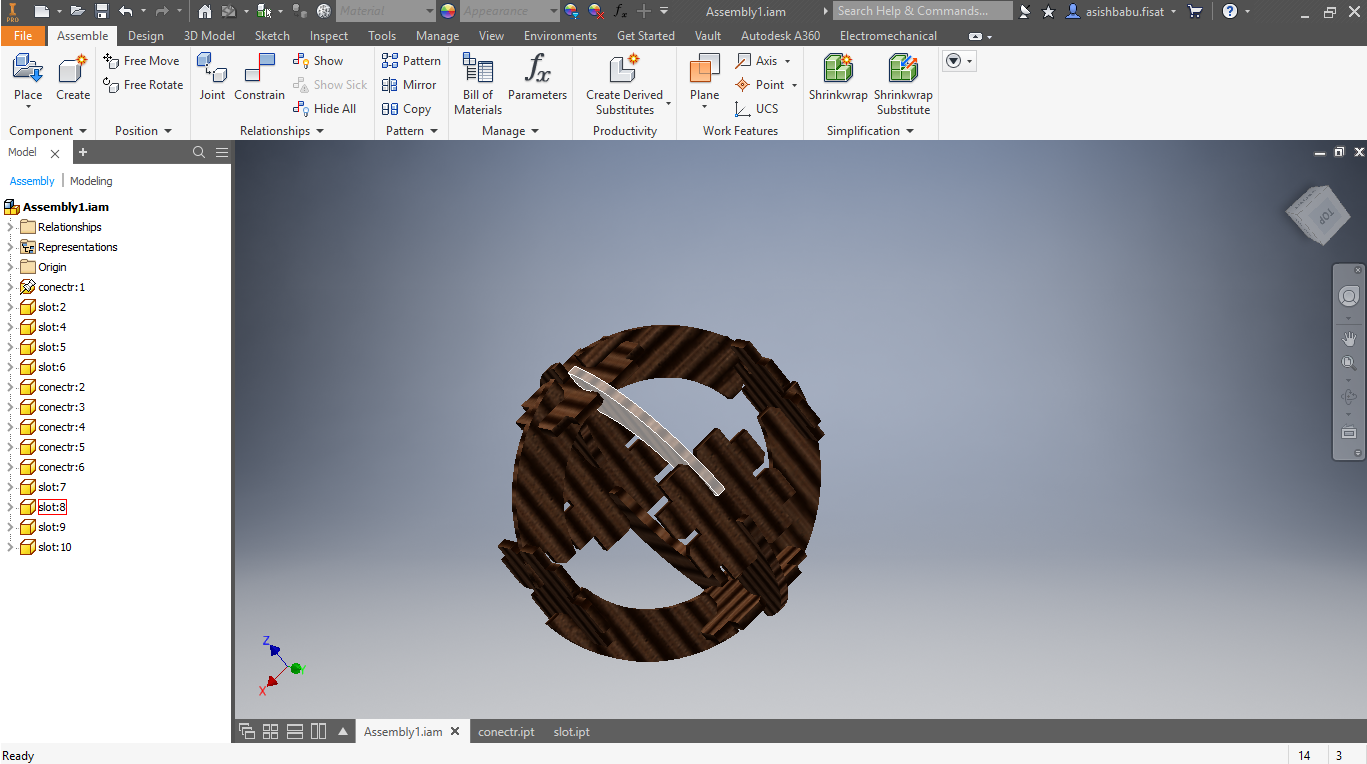
Task: Click the UCS tool
Action: [x=756, y=109]
